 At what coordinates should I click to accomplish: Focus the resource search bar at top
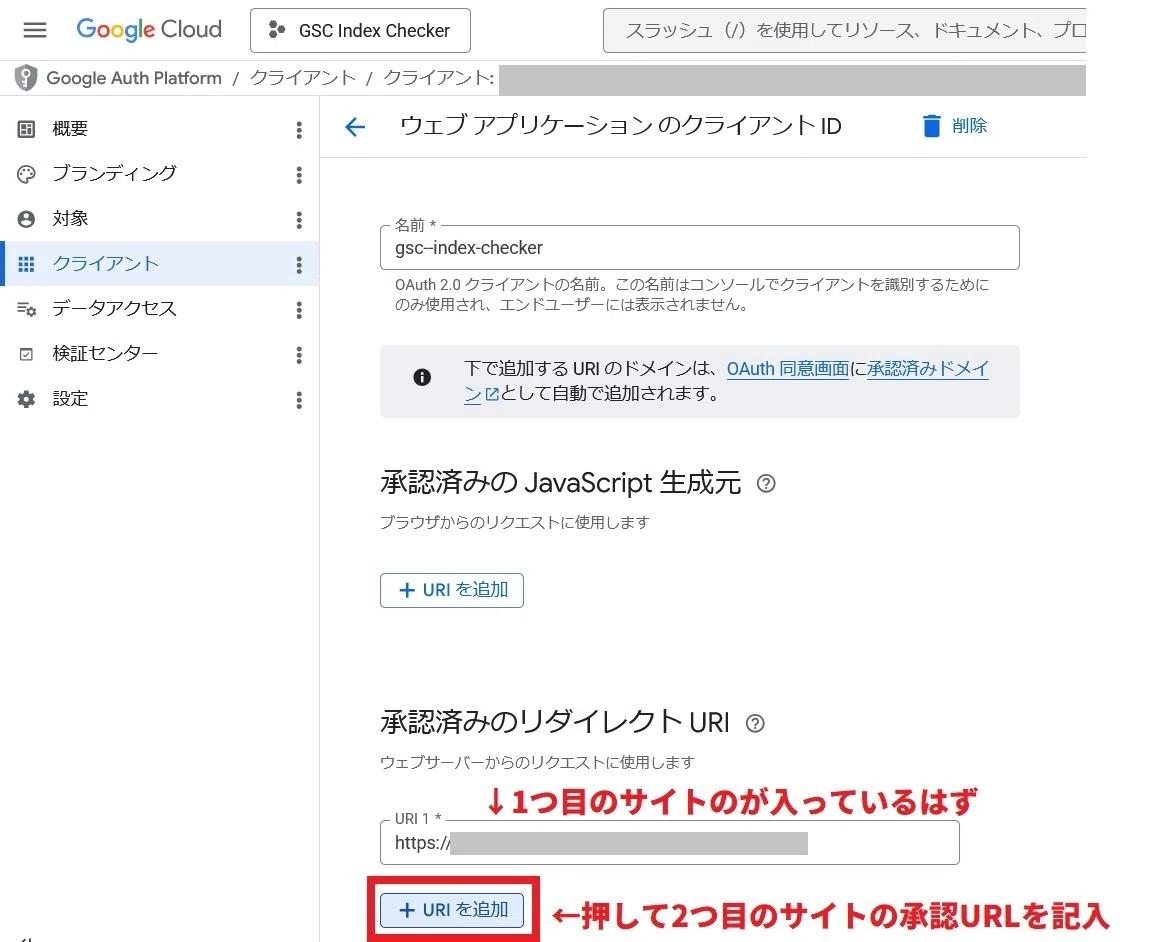coord(845,30)
